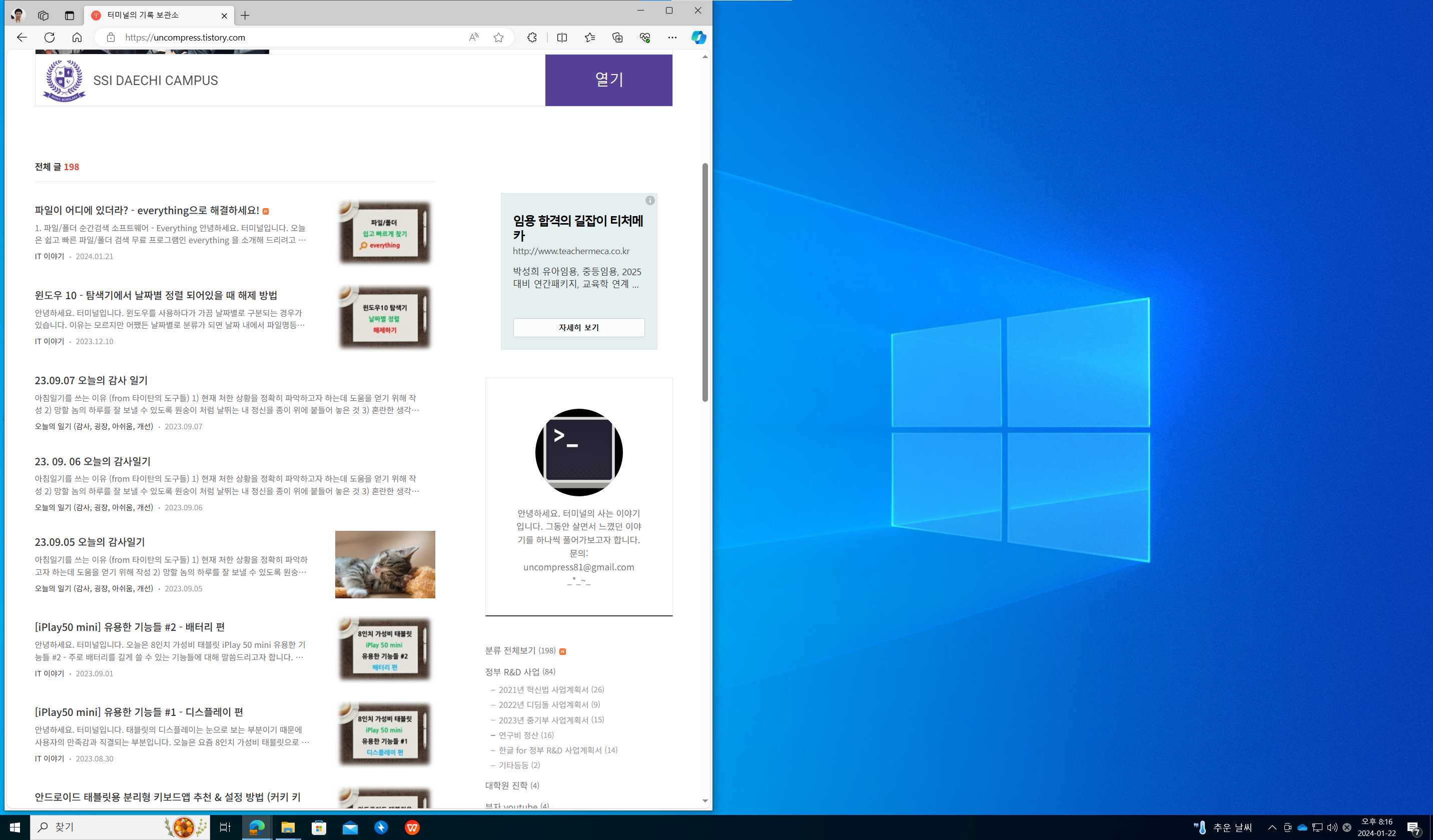Image resolution: width=1433 pixels, height=840 pixels.
Task: Open the Collections icon in the toolbar
Action: pyautogui.click(x=617, y=38)
